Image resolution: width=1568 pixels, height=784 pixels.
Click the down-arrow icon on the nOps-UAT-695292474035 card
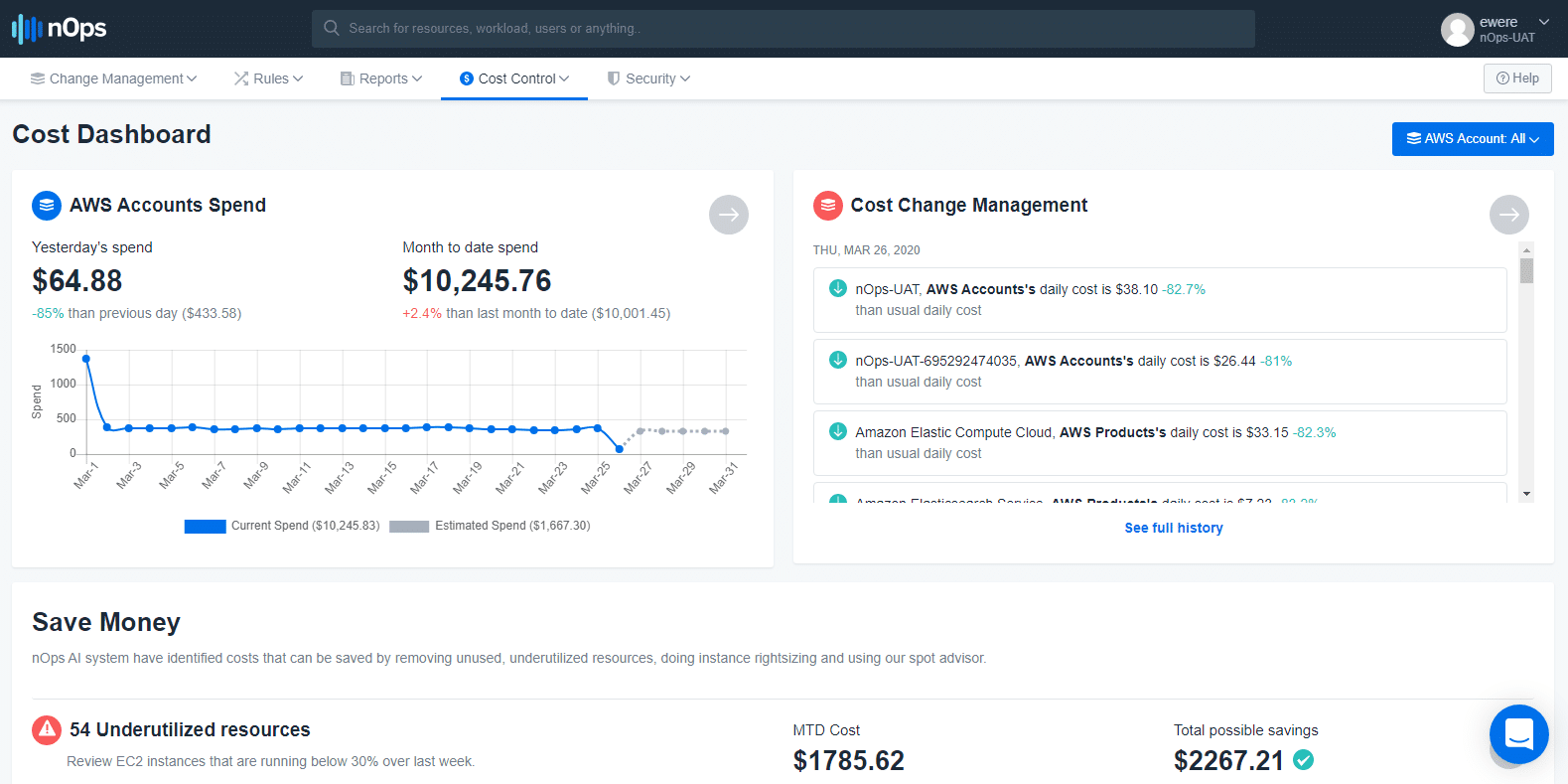click(837, 360)
